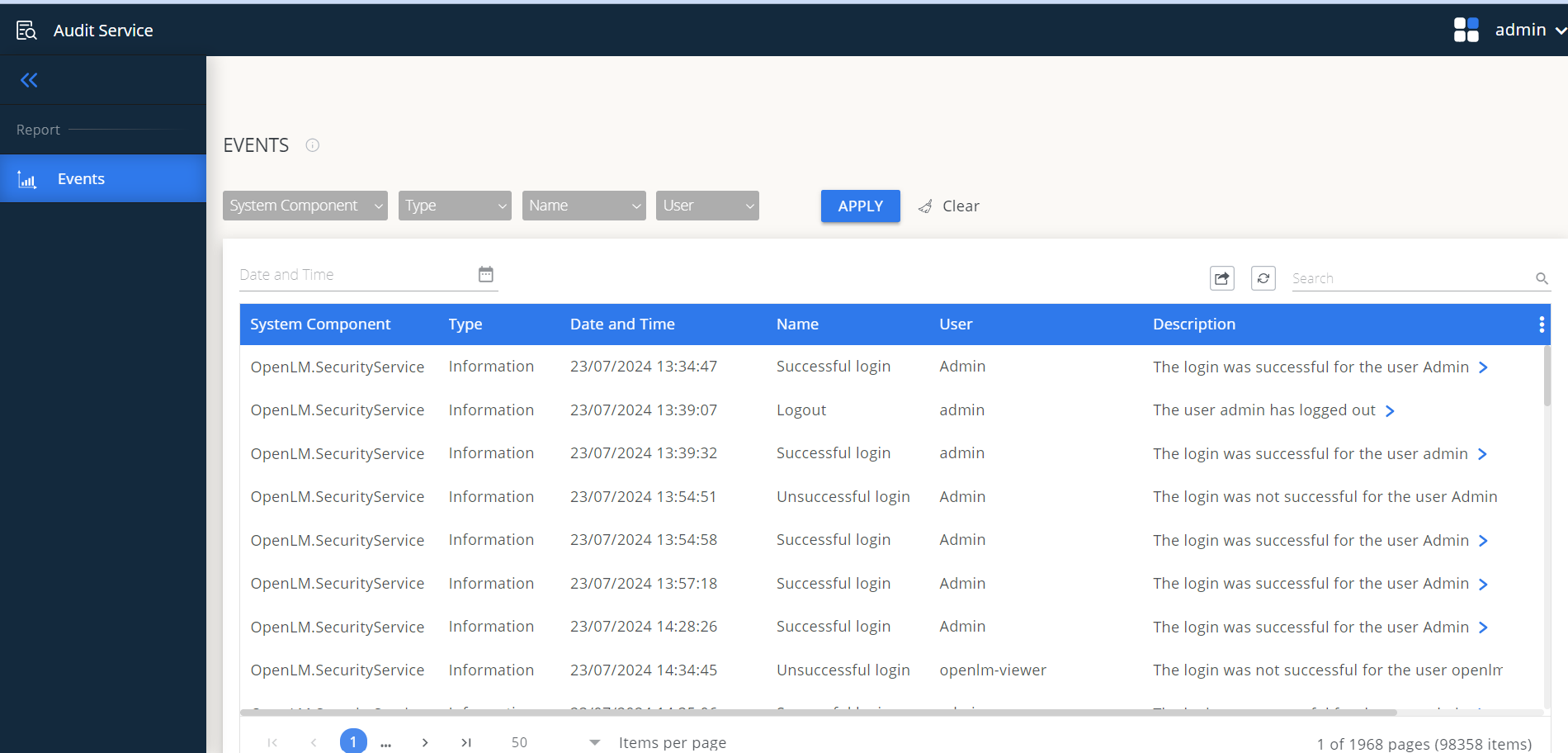Click the Audit Service magnifier logo
The height and width of the screenshot is (753, 1568).
coord(26,29)
